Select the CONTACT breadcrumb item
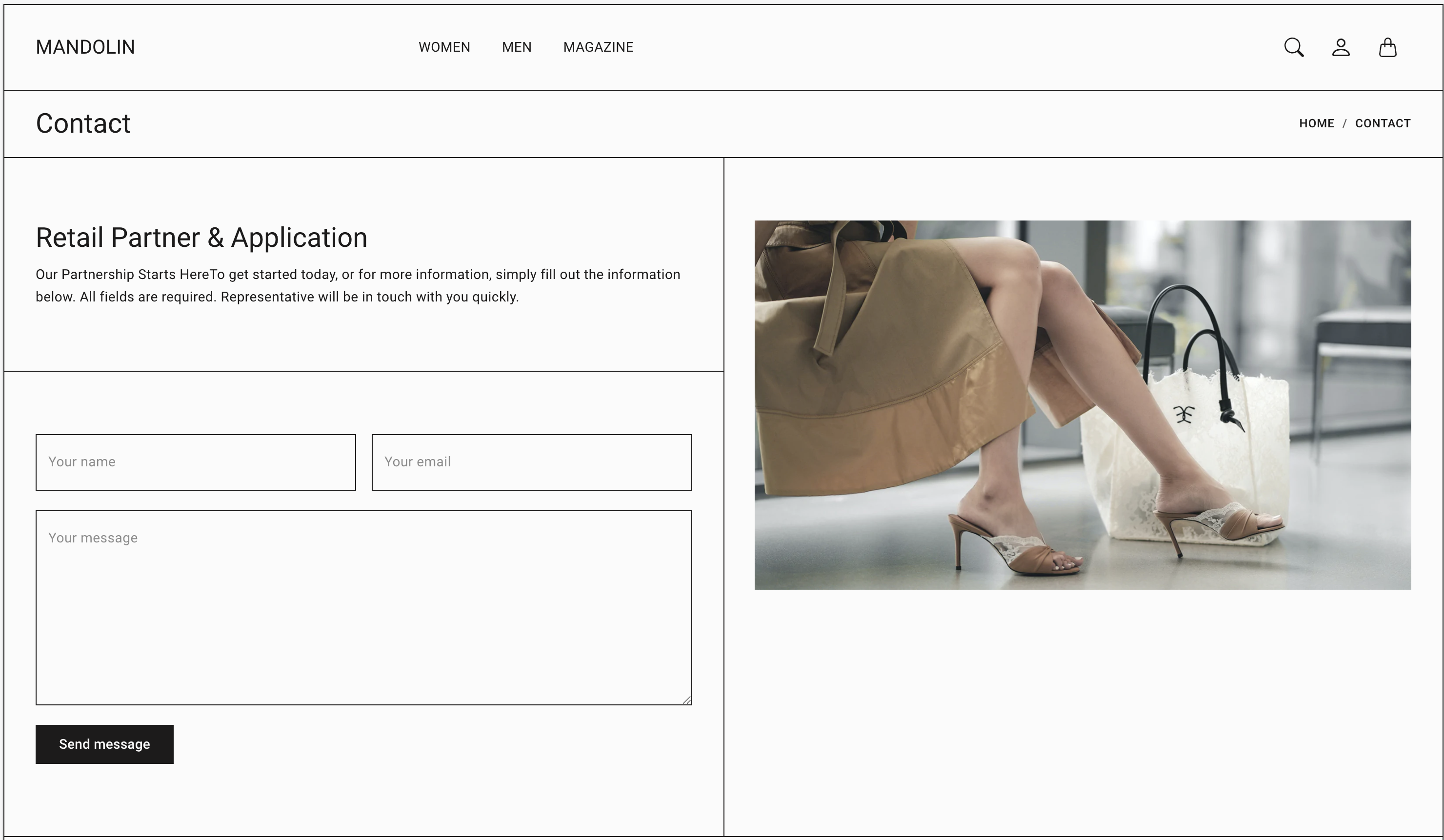 [1383, 123]
